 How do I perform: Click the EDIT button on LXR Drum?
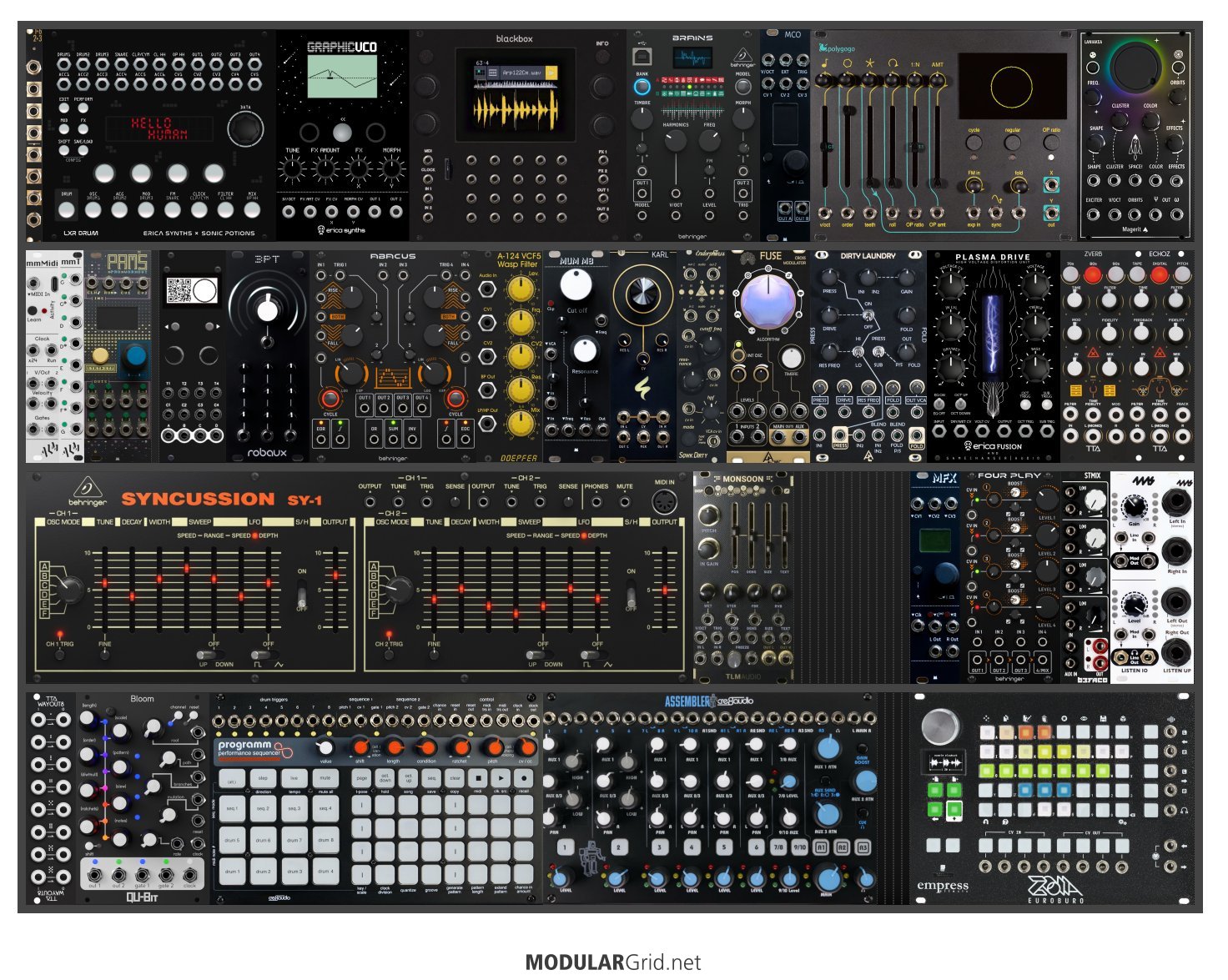tap(64, 108)
